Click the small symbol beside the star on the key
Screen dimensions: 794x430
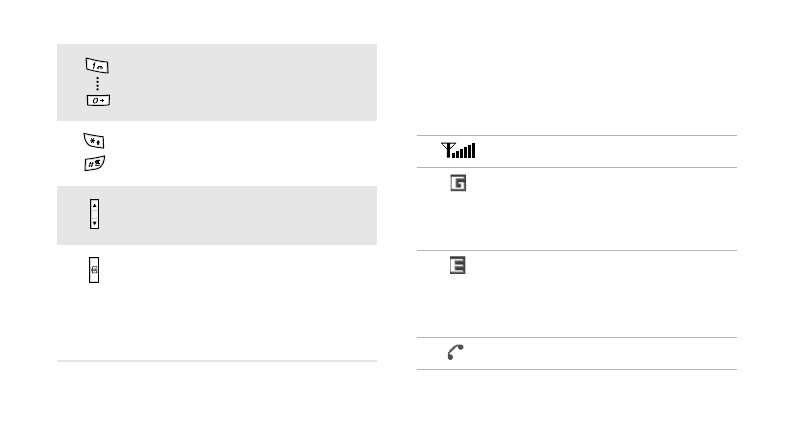99,142
